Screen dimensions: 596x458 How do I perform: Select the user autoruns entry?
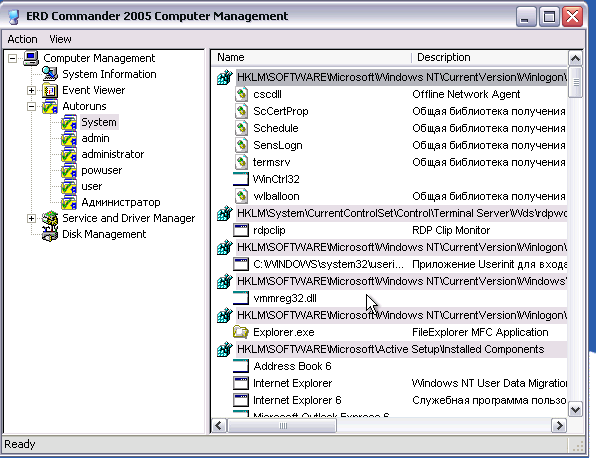coord(92,186)
